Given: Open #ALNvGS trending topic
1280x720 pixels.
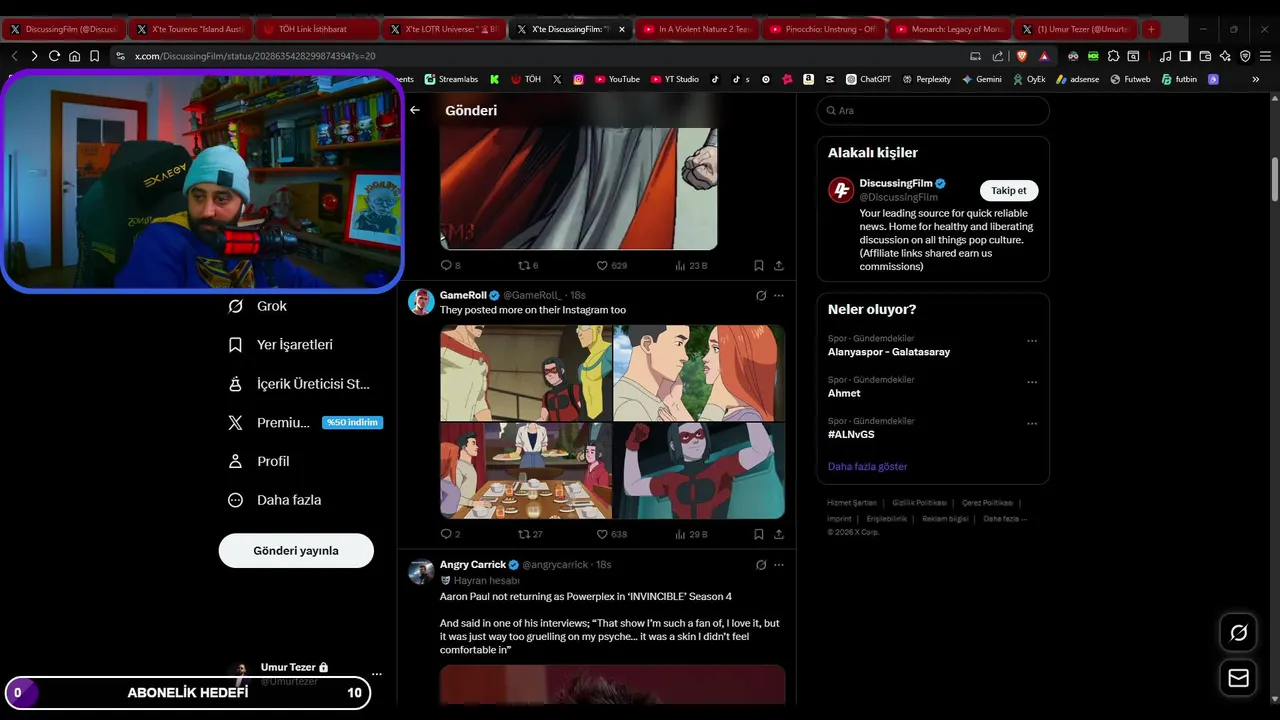Looking at the screenshot, I should click(x=851, y=434).
